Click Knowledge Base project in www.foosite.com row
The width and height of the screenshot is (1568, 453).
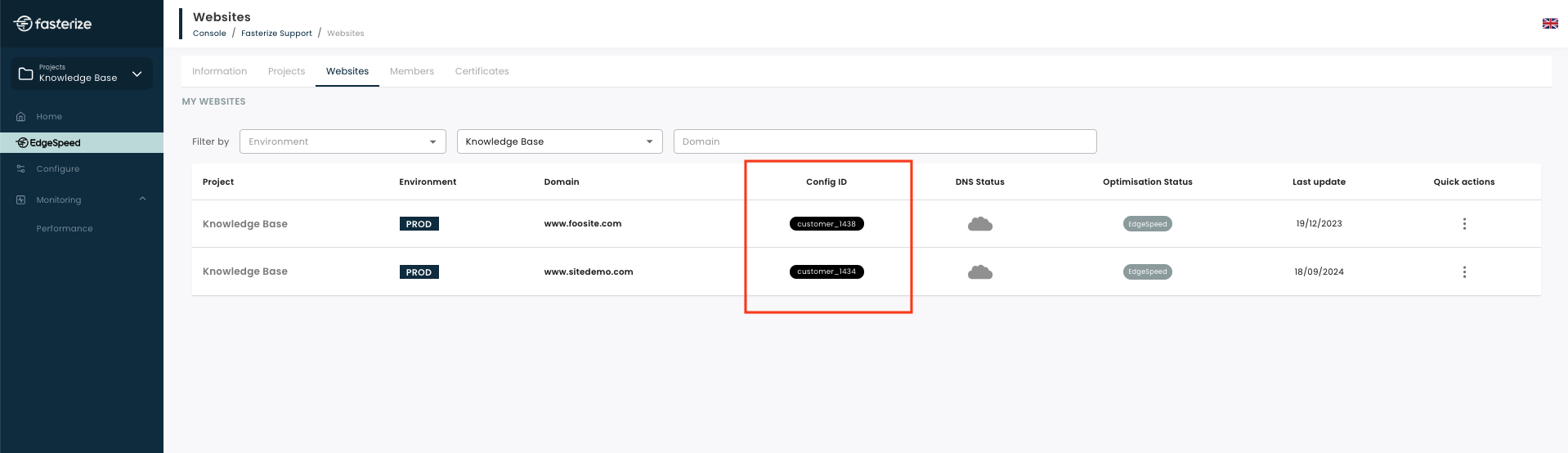245,224
